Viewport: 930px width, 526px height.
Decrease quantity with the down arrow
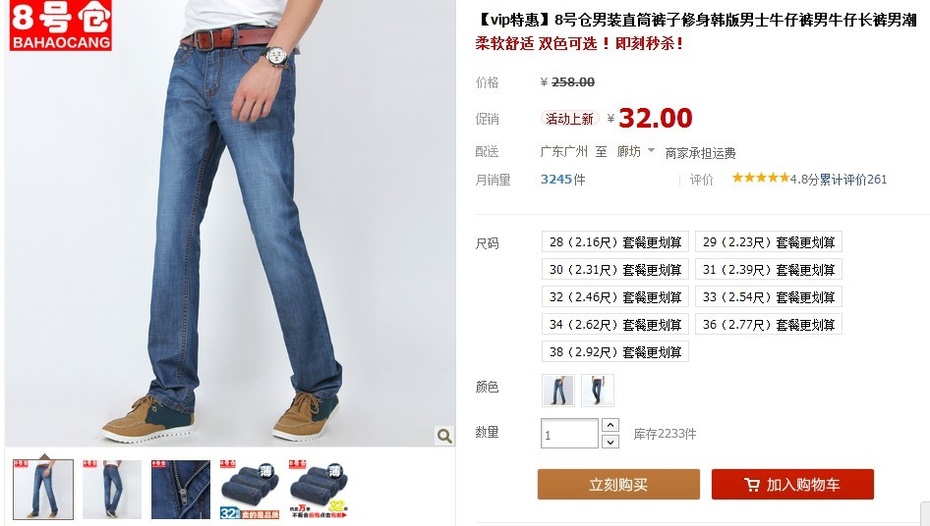610,442
